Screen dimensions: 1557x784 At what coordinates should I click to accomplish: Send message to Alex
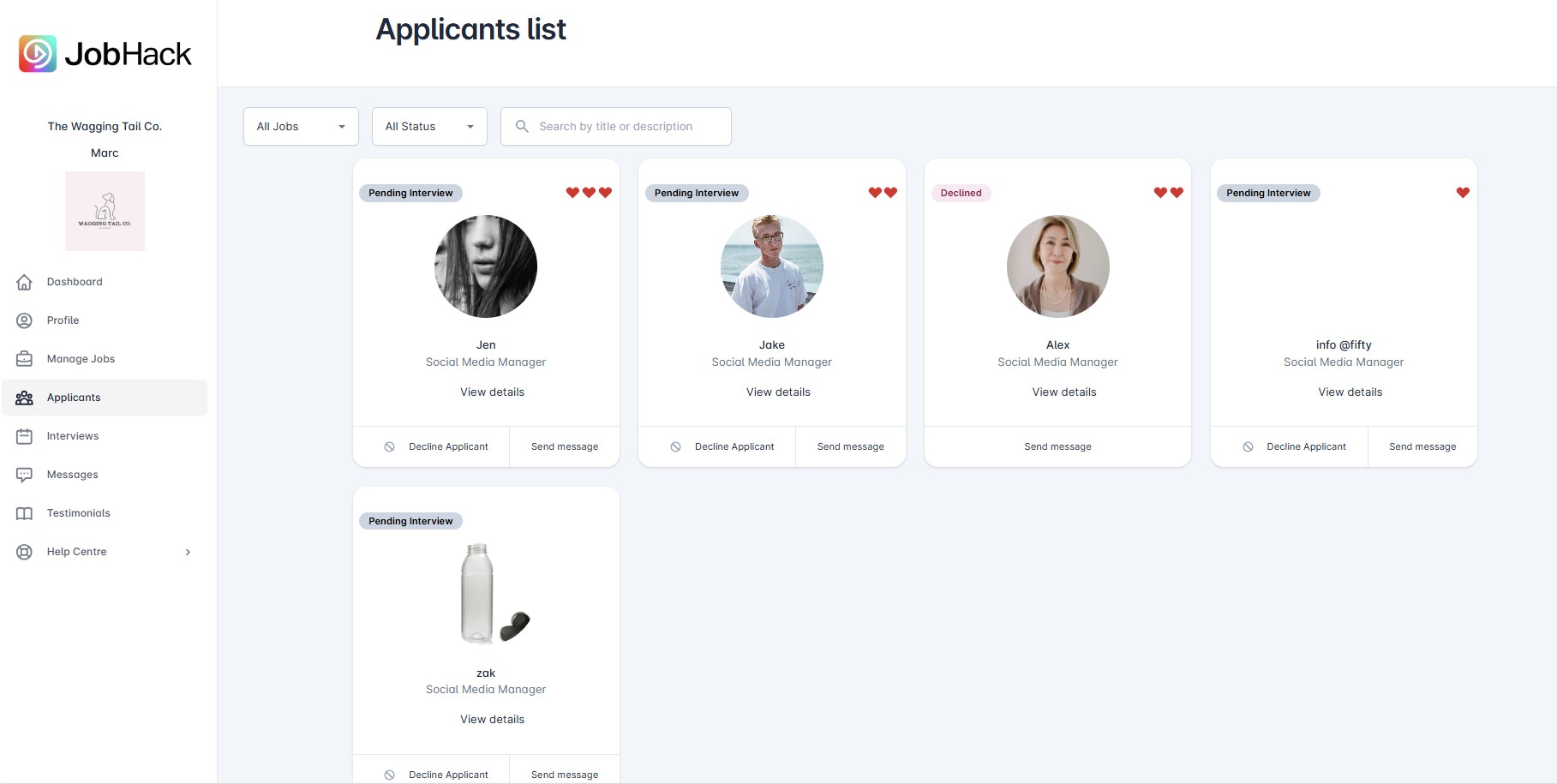(1057, 446)
